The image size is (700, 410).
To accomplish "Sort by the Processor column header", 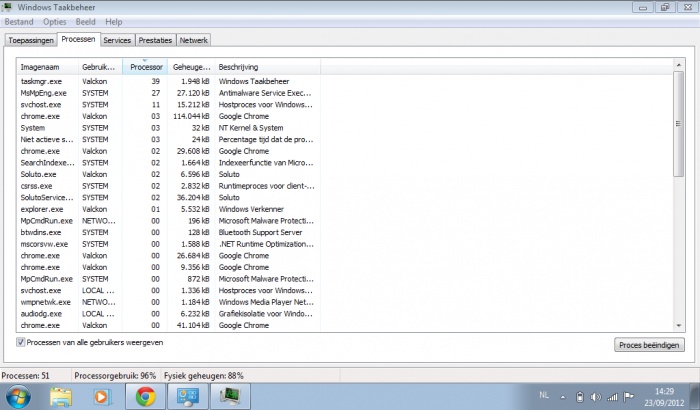I will tap(145, 67).
